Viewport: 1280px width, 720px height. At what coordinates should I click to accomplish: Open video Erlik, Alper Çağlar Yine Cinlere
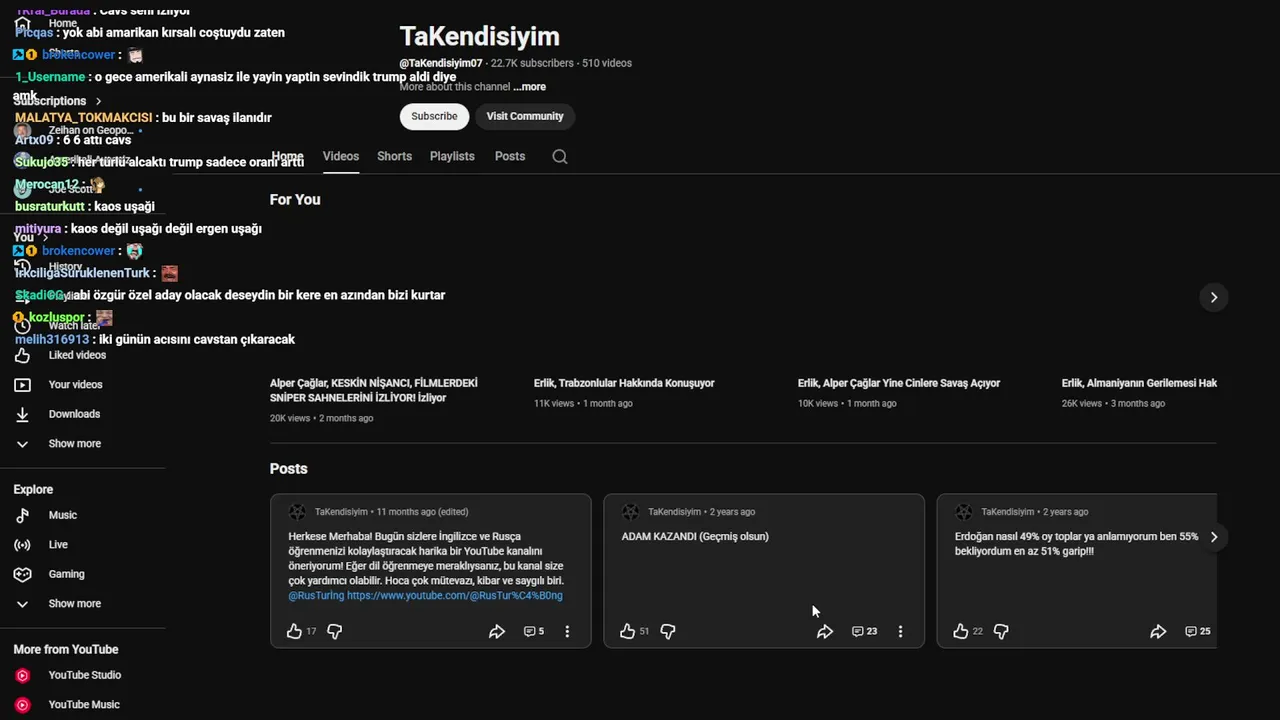click(899, 383)
